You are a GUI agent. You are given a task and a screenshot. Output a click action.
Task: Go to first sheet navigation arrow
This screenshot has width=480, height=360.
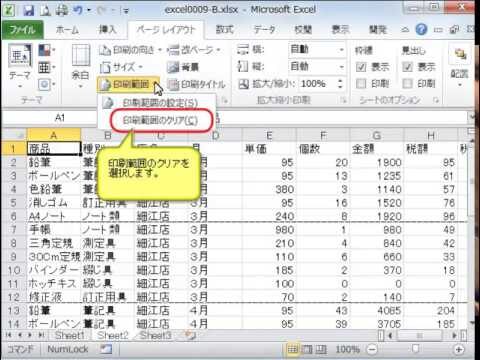[x=9, y=335]
